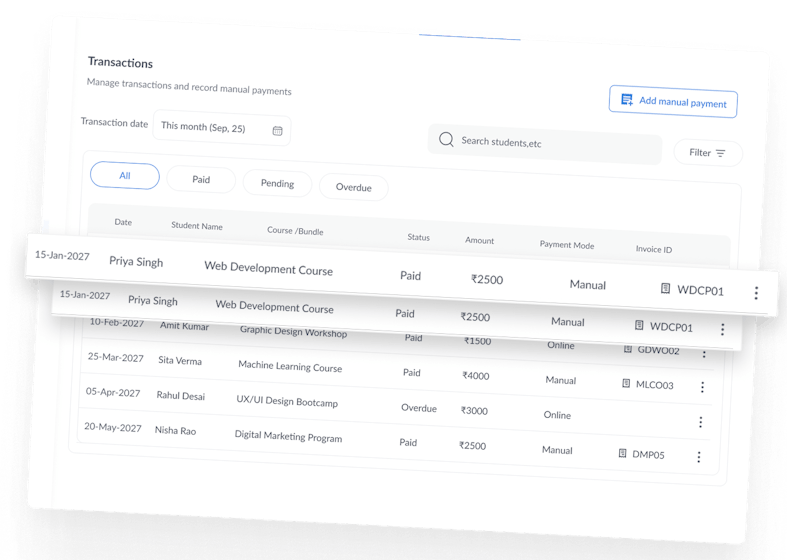Click the Overdue status in Rahul Desai row
Image resolution: width=787 pixels, height=560 pixels.
coord(419,408)
